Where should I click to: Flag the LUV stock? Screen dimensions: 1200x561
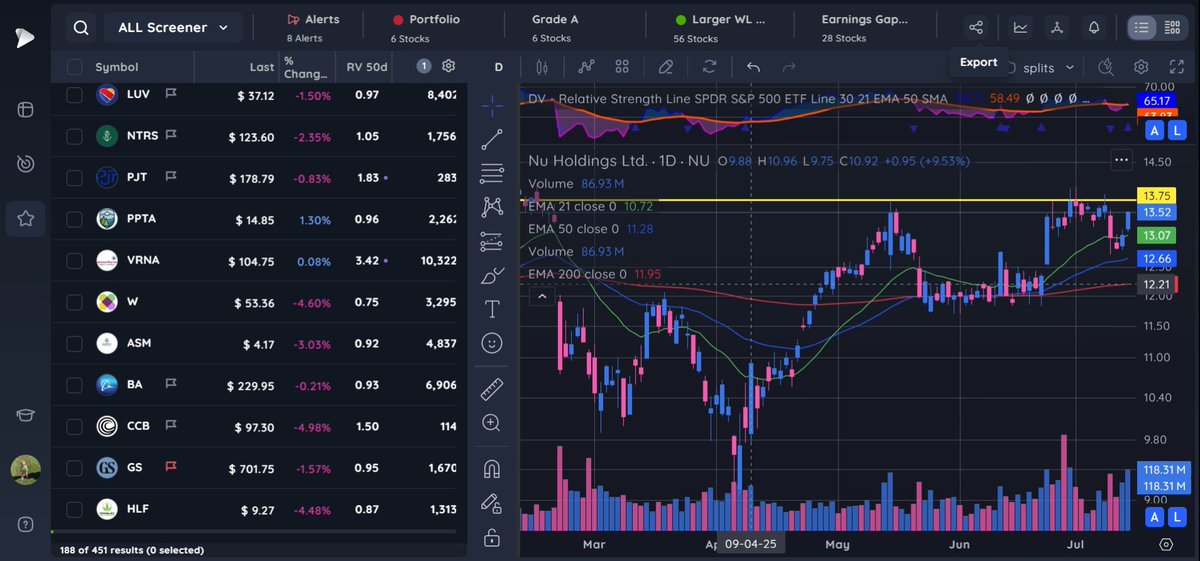171,94
